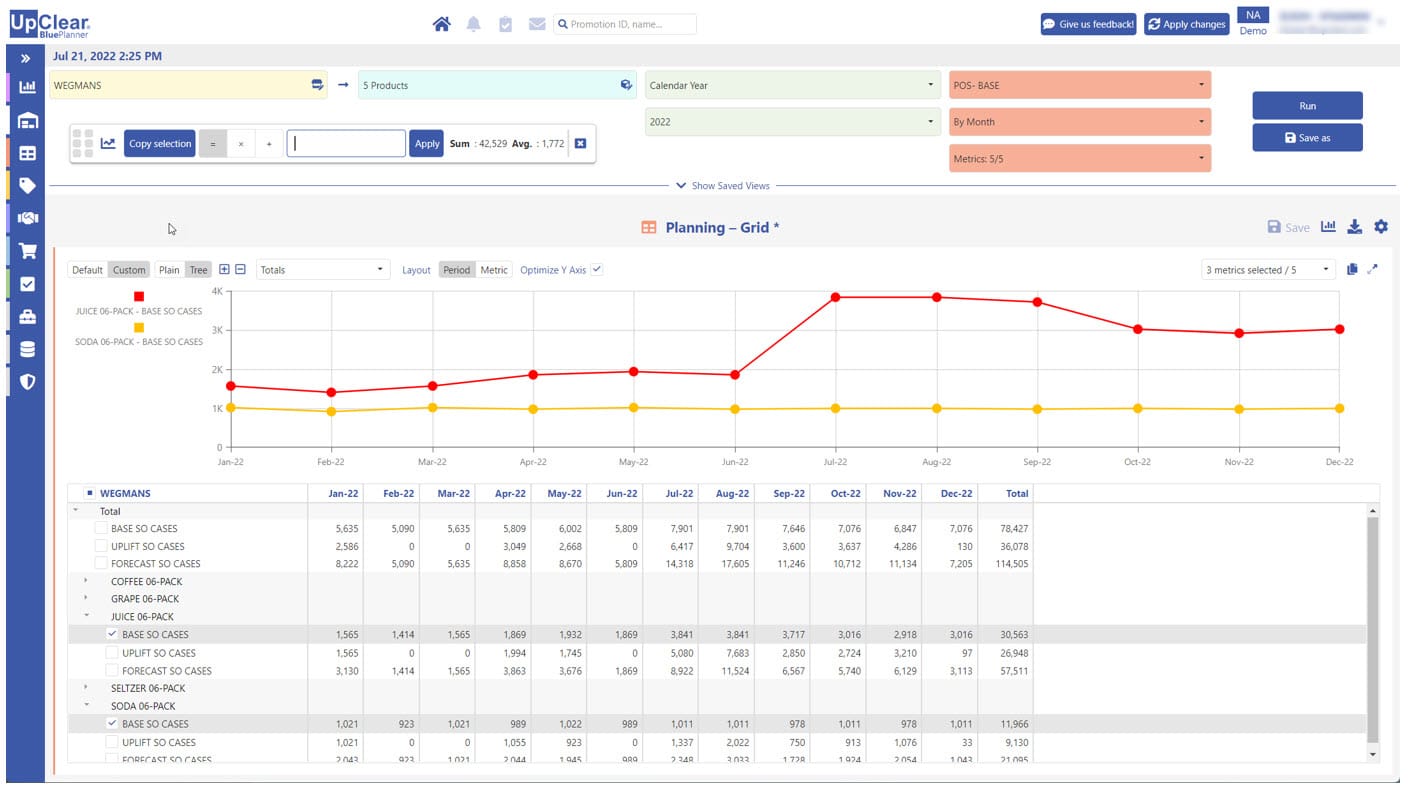Go to home via house icon
1408x790 pixels.
441,24
